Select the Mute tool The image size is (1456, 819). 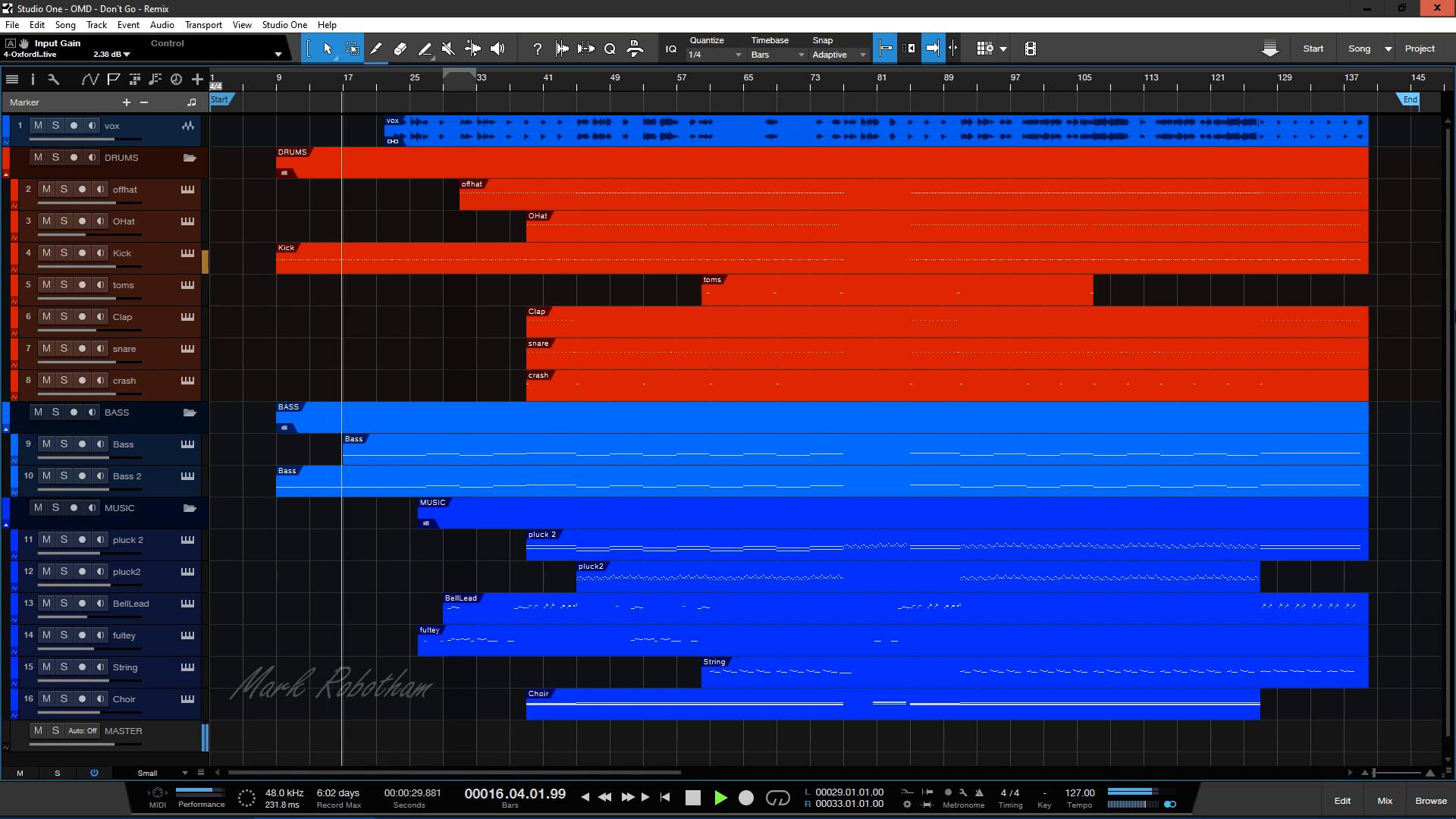pyautogui.click(x=448, y=49)
